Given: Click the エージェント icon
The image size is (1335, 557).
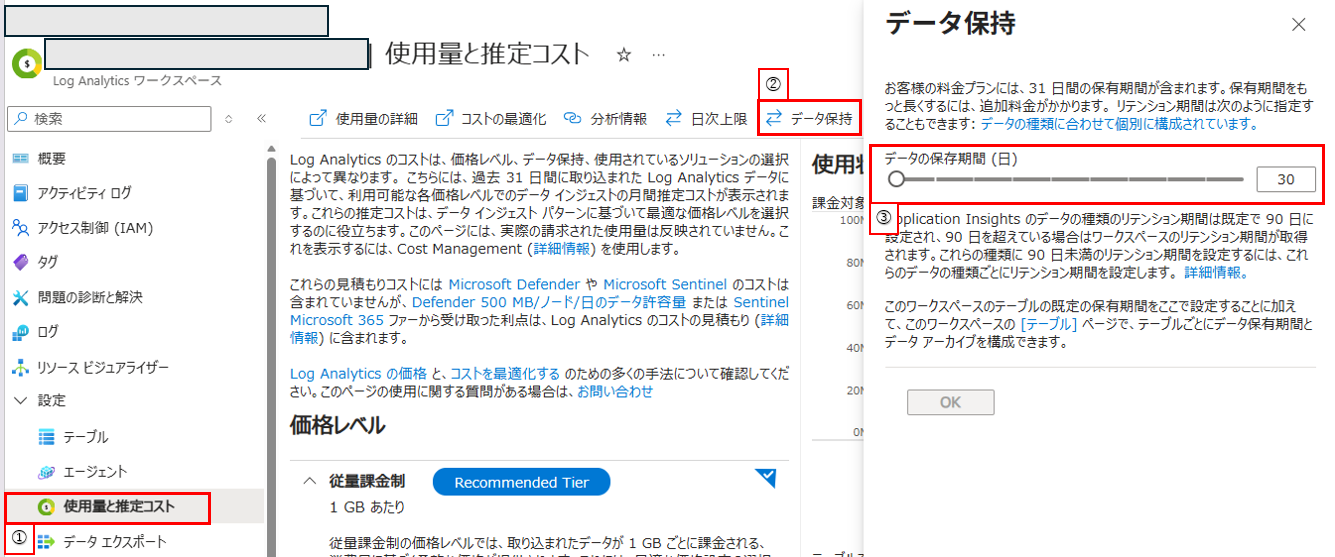Looking at the screenshot, I should click(x=46, y=472).
